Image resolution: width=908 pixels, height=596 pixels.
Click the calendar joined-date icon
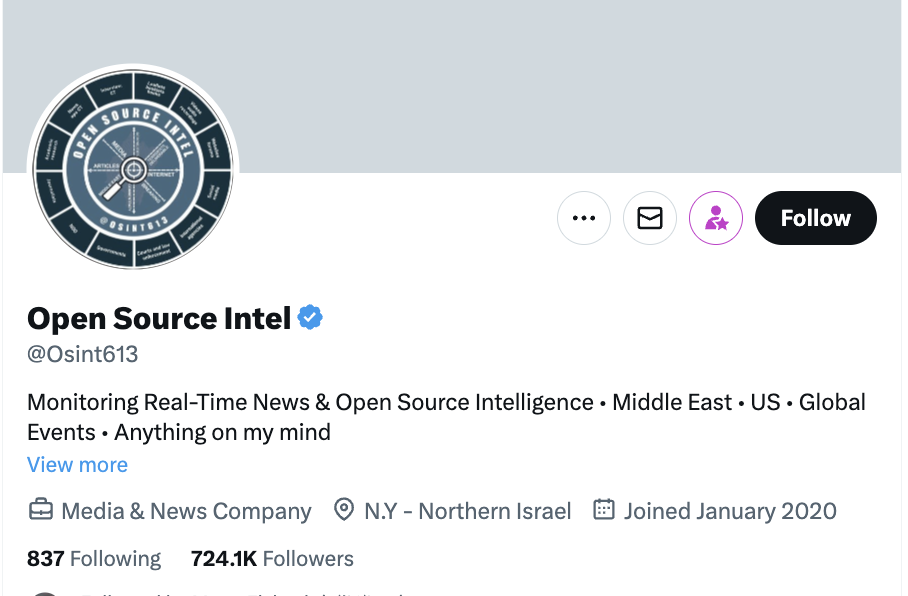(604, 511)
